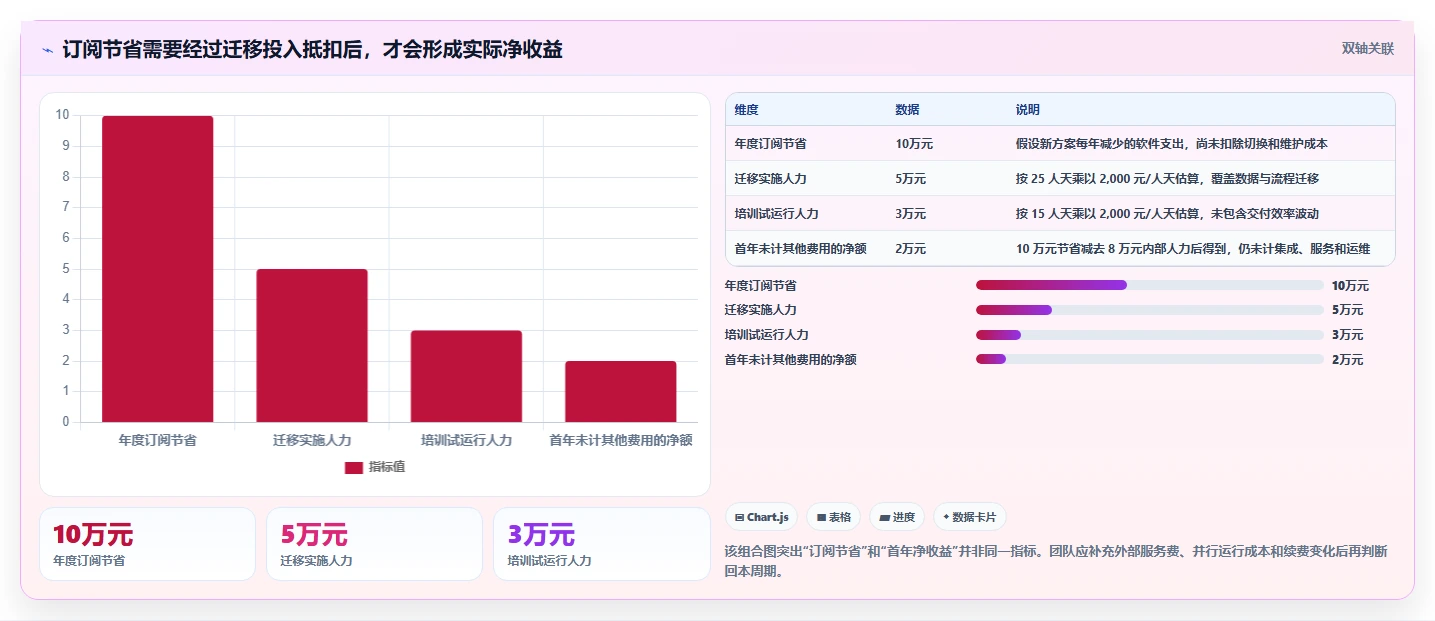Viewport: 1435px width, 621px height.
Task: Click the 指标值 legend label
Action: point(387,467)
